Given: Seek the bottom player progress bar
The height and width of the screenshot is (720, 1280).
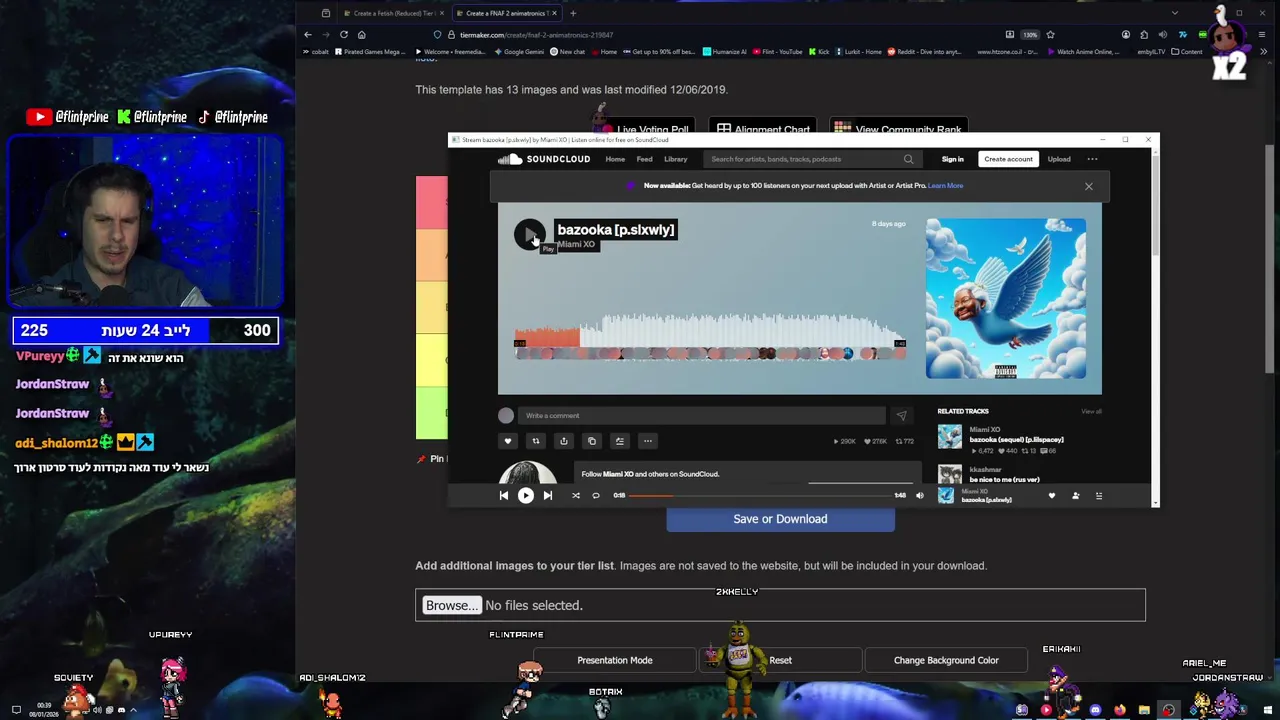Looking at the screenshot, I should click(x=760, y=496).
